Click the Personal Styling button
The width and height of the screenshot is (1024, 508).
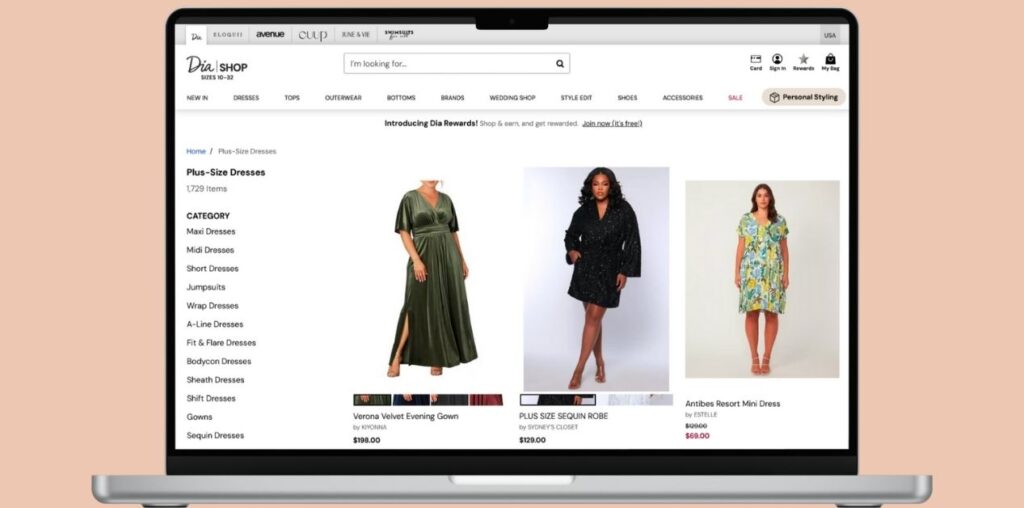803,97
